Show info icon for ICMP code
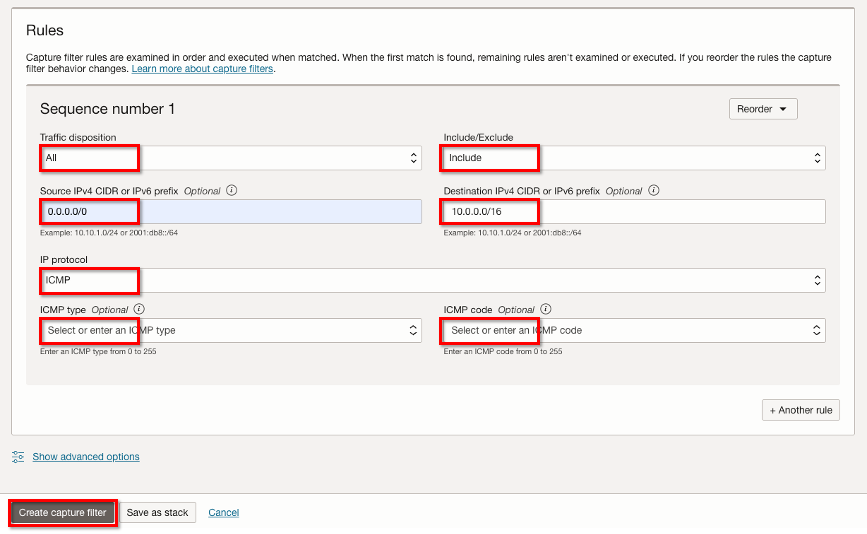Image resolution: width=867 pixels, height=534 pixels. pyautogui.click(x=546, y=309)
